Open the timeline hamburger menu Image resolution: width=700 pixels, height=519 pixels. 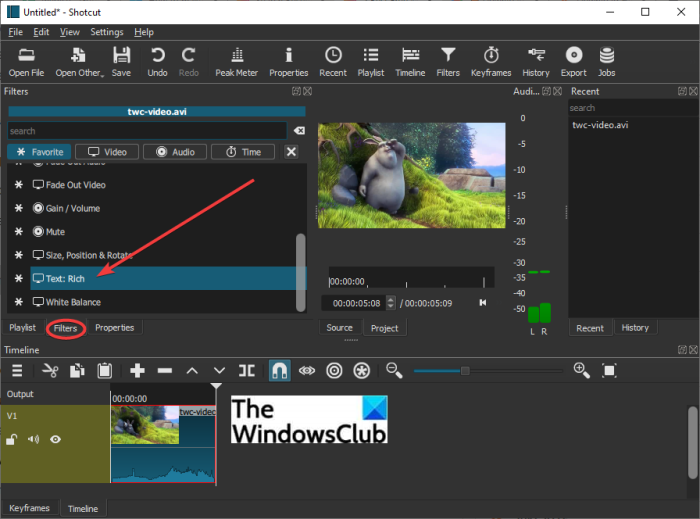[x=17, y=371]
